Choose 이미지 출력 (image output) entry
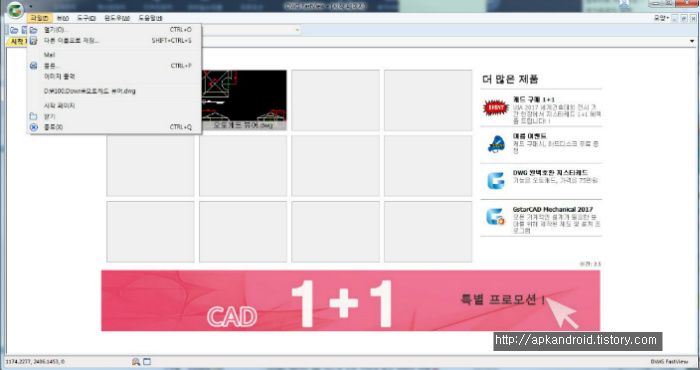700x370 pixels. coord(114,76)
